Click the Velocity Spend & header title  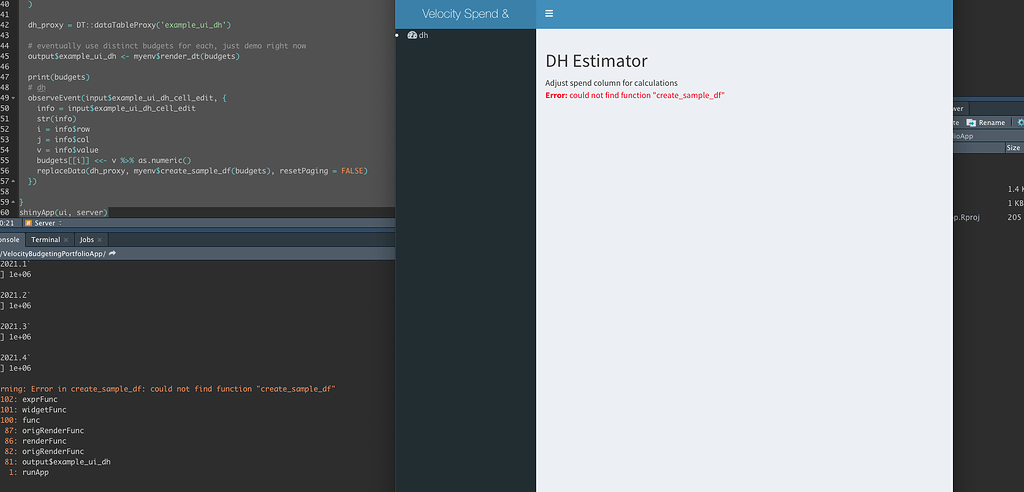(x=465, y=14)
